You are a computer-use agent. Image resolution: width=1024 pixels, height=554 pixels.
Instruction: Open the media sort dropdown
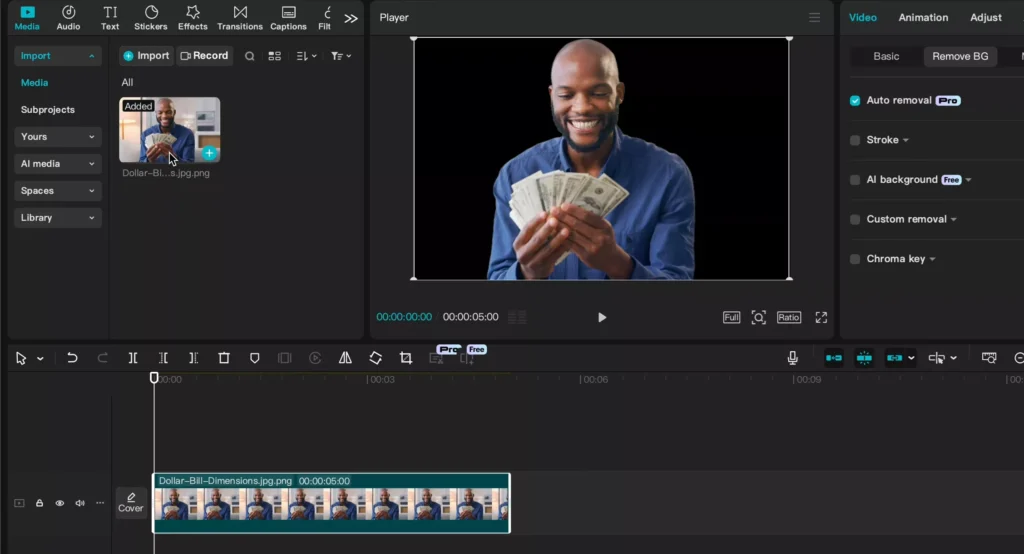point(306,56)
